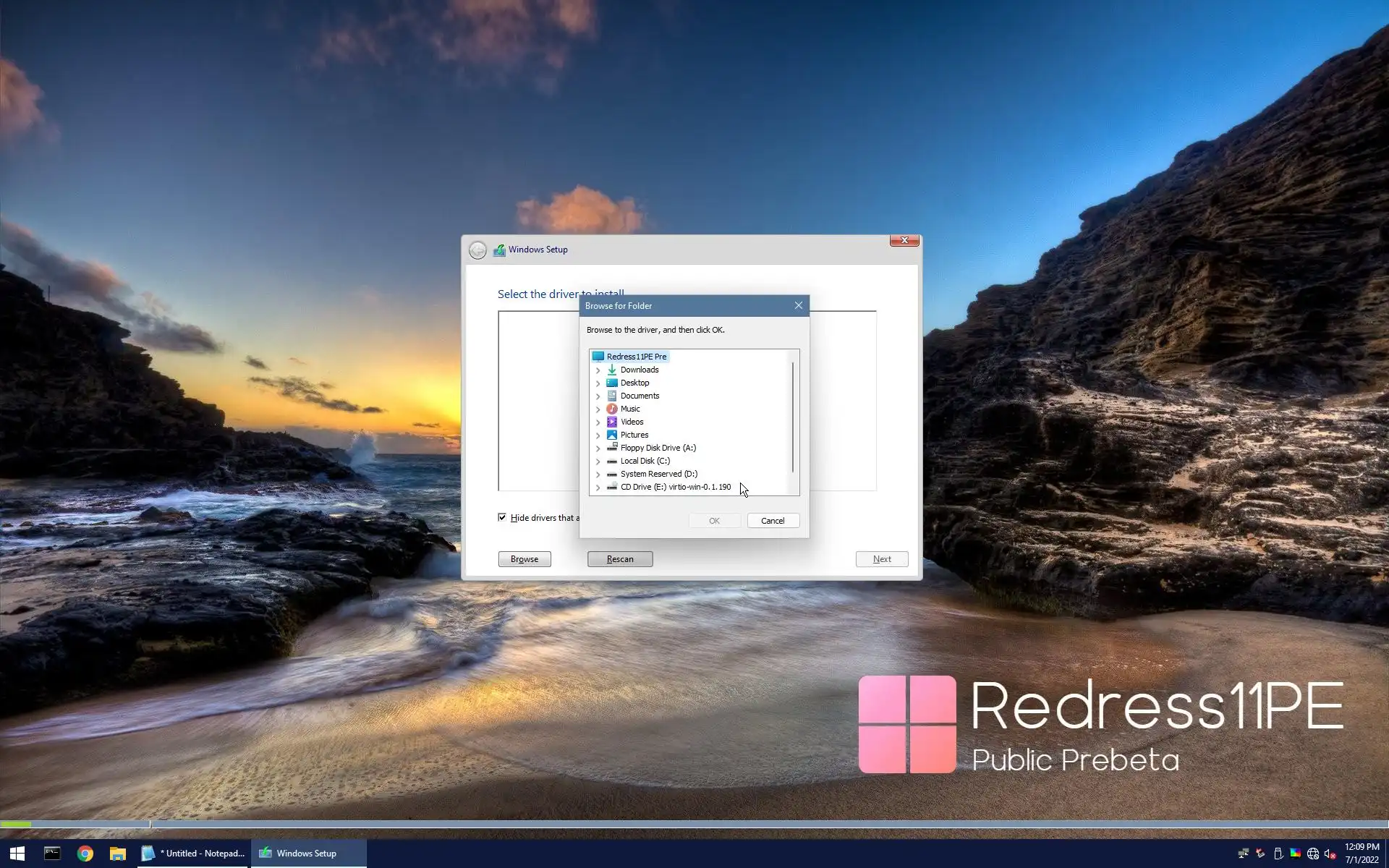Expand the CD Drive (E:) virtio-win node
The width and height of the screenshot is (1389, 868).
(598, 488)
